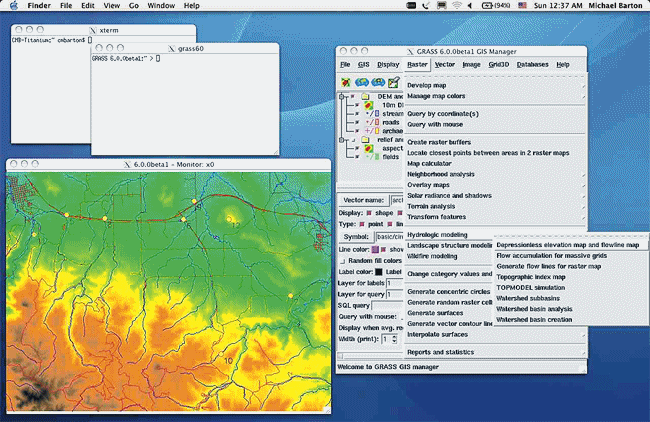The image size is (650, 422).
Task: Click the DEM group folder icon
Action: click(x=365, y=96)
